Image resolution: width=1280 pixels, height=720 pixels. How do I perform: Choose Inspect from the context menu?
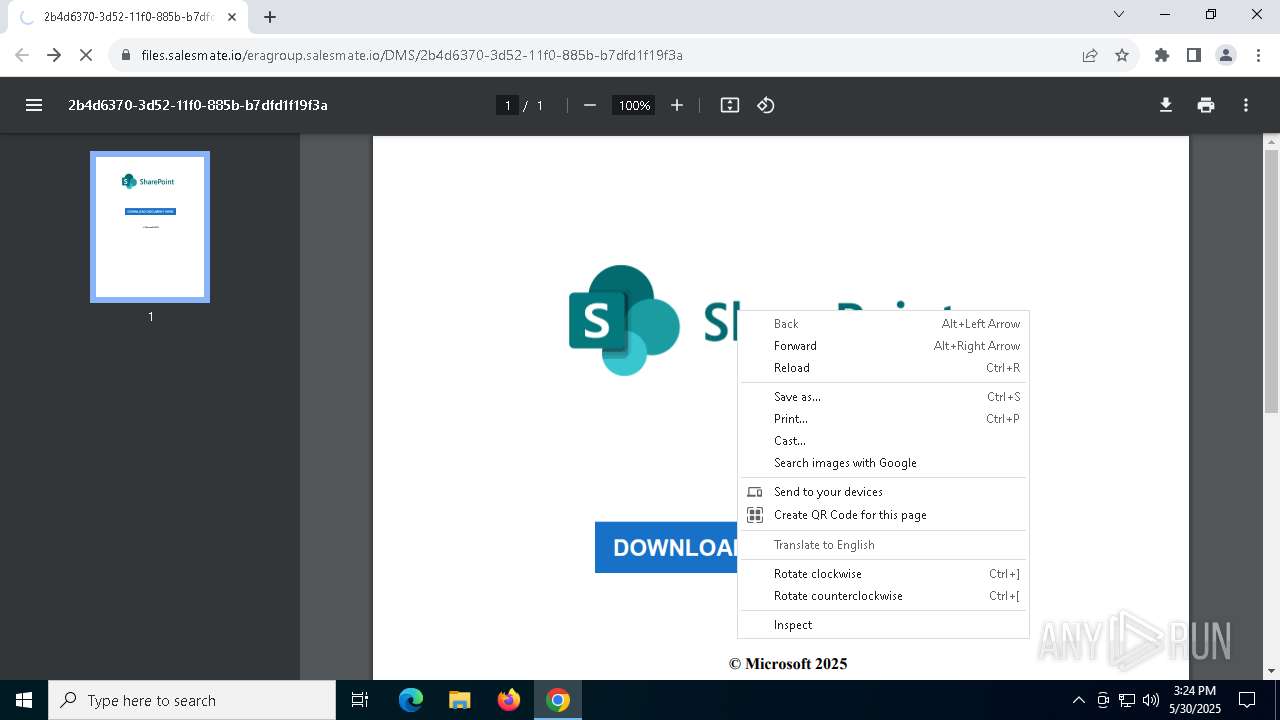pos(883,625)
